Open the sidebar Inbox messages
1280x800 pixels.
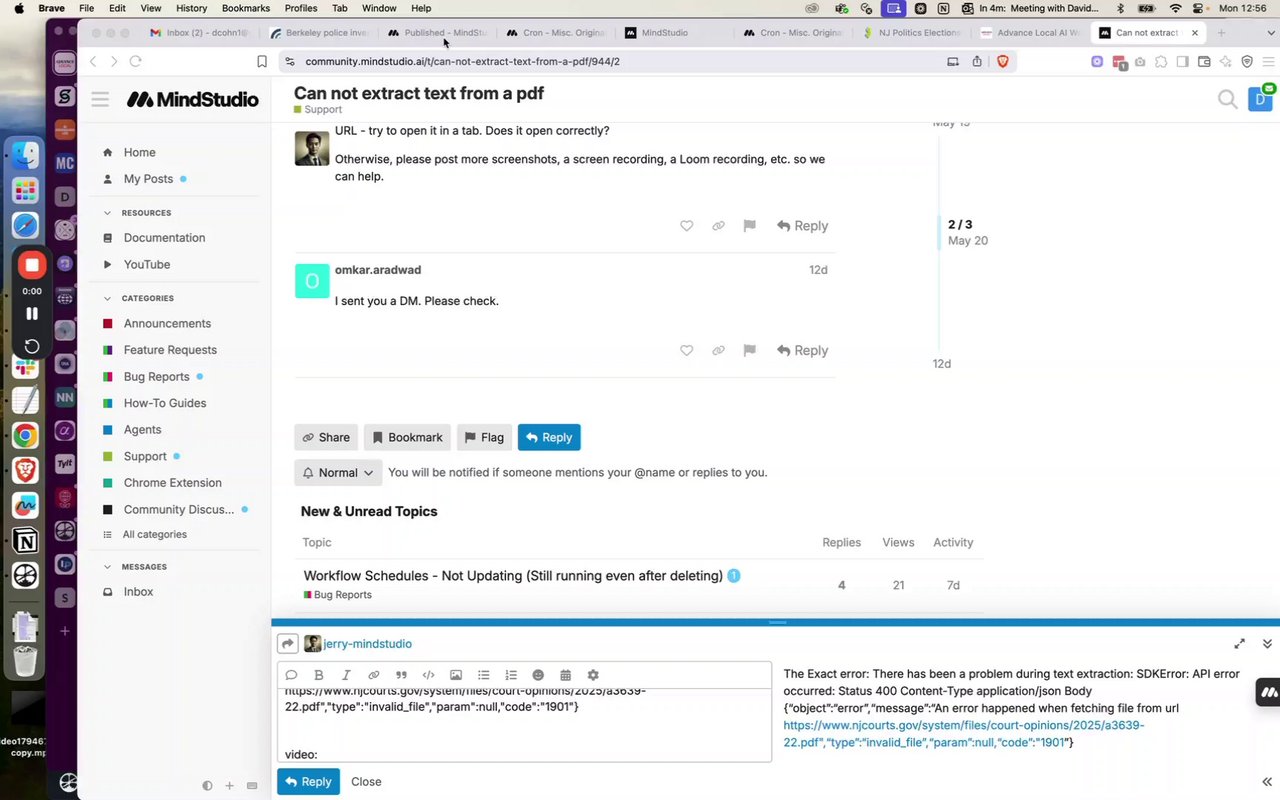click(x=138, y=592)
